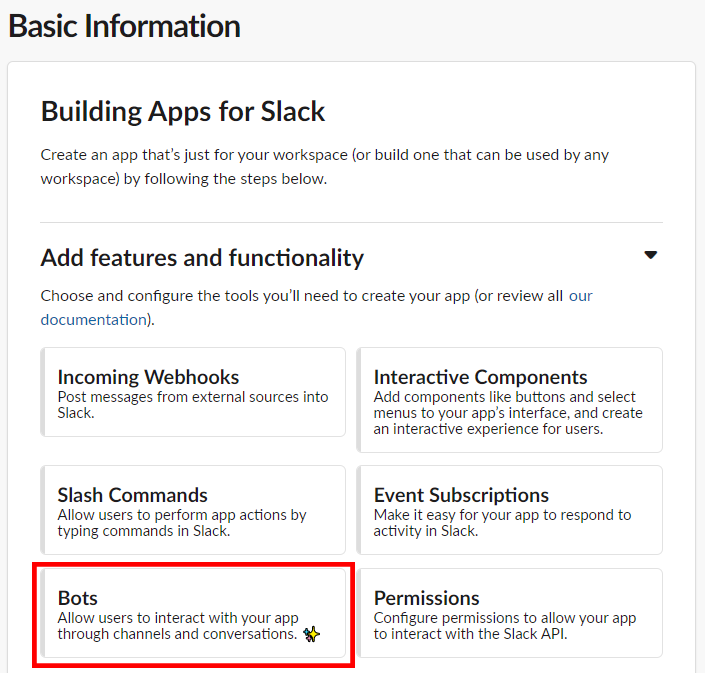Go to the Permissions card
Screen dimensions: 705x673
(x=509, y=613)
